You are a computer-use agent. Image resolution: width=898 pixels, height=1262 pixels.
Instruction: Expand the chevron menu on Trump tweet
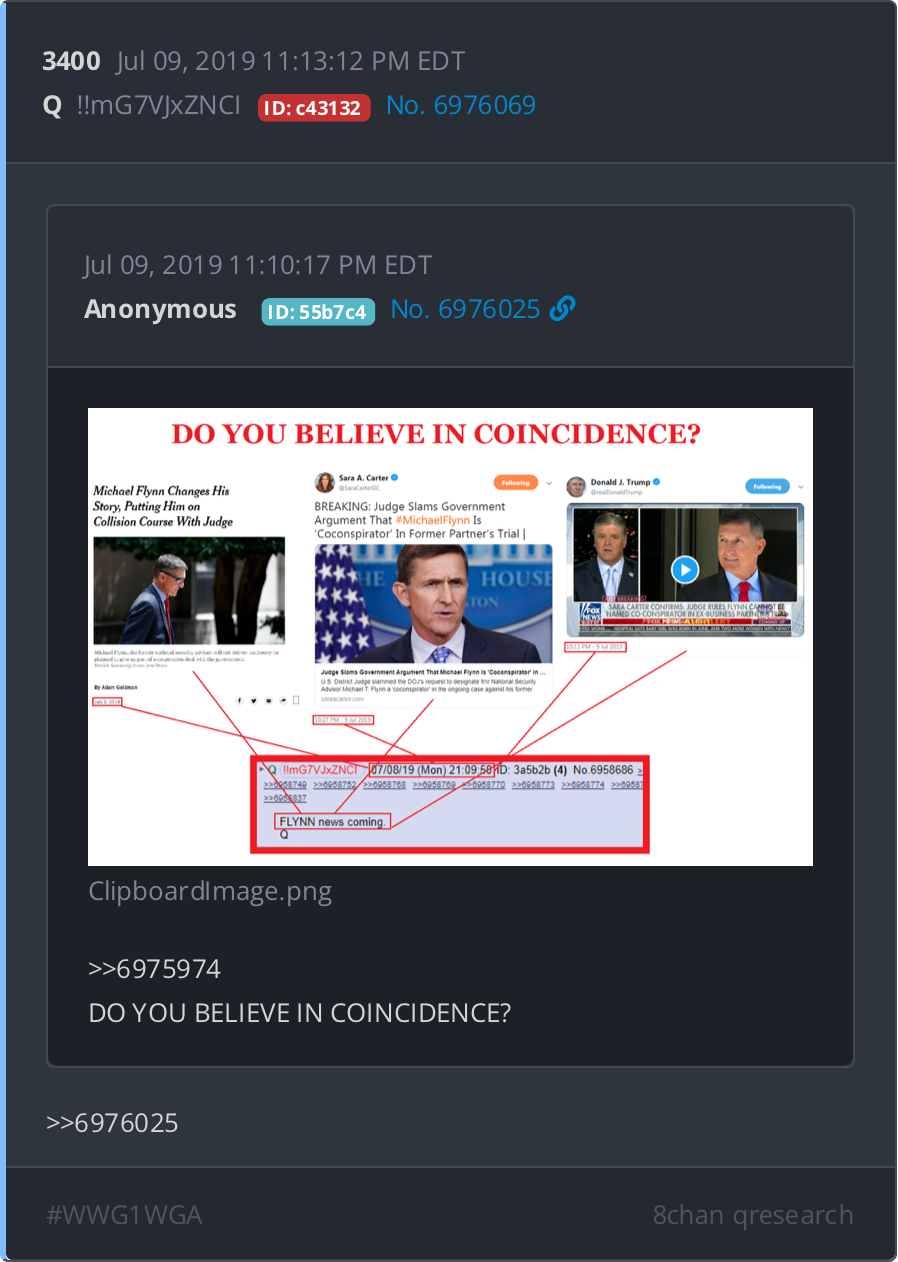click(801, 486)
